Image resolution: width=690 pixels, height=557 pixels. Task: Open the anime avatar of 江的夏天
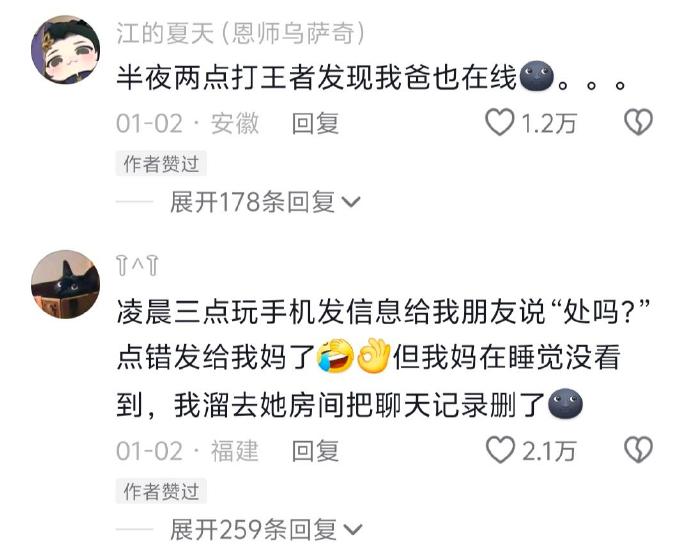(66, 49)
